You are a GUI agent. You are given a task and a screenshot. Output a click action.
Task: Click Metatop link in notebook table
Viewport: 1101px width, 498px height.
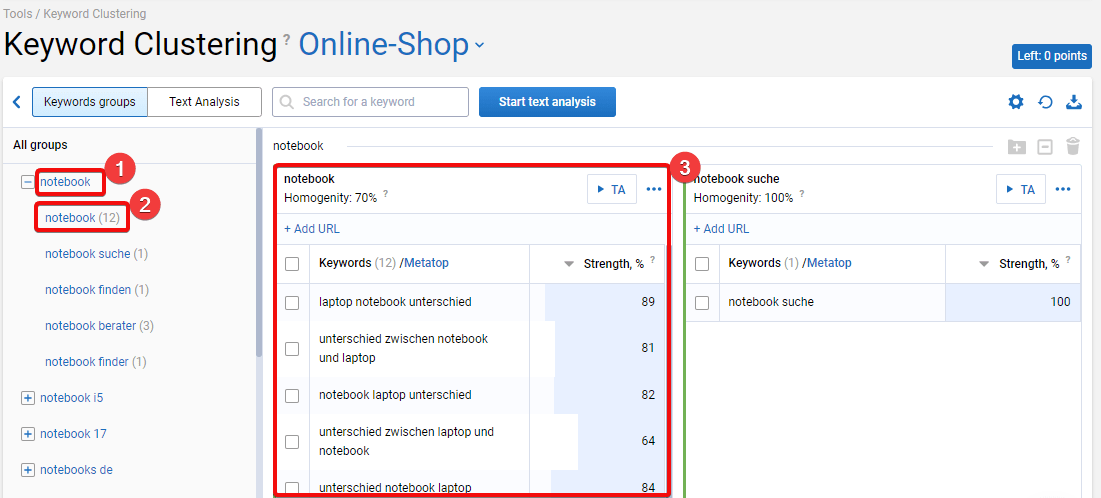(x=426, y=263)
